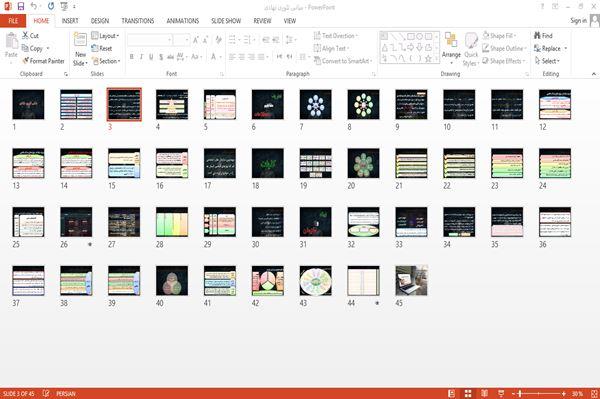Image resolution: width=600 pixels, height=399 pixels.
Task: Switch to the DESIGN tab
Action: [x=100, y=21]
